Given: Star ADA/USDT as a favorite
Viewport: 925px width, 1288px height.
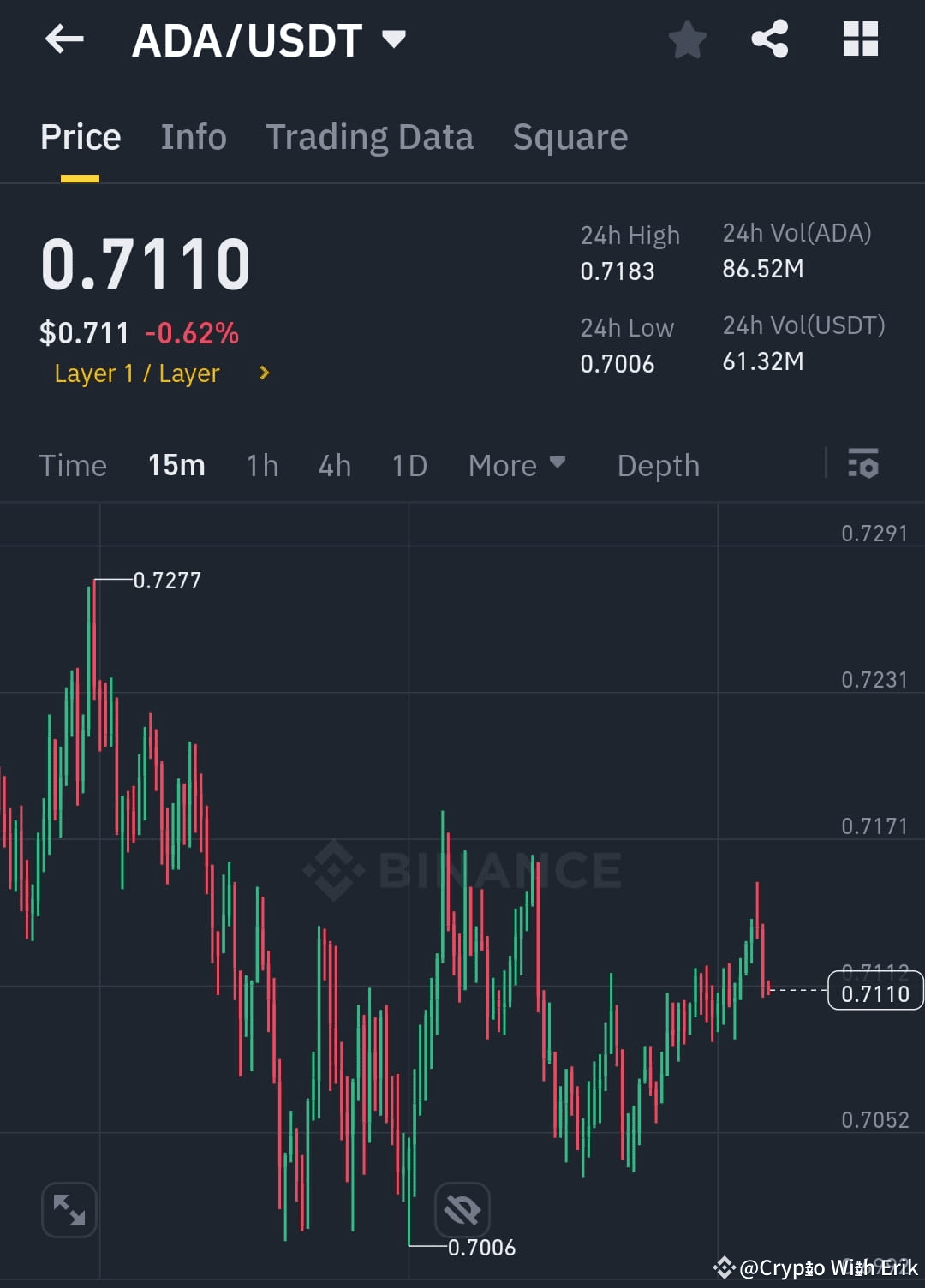Looking at the screenshot, I should pos(688,39).
